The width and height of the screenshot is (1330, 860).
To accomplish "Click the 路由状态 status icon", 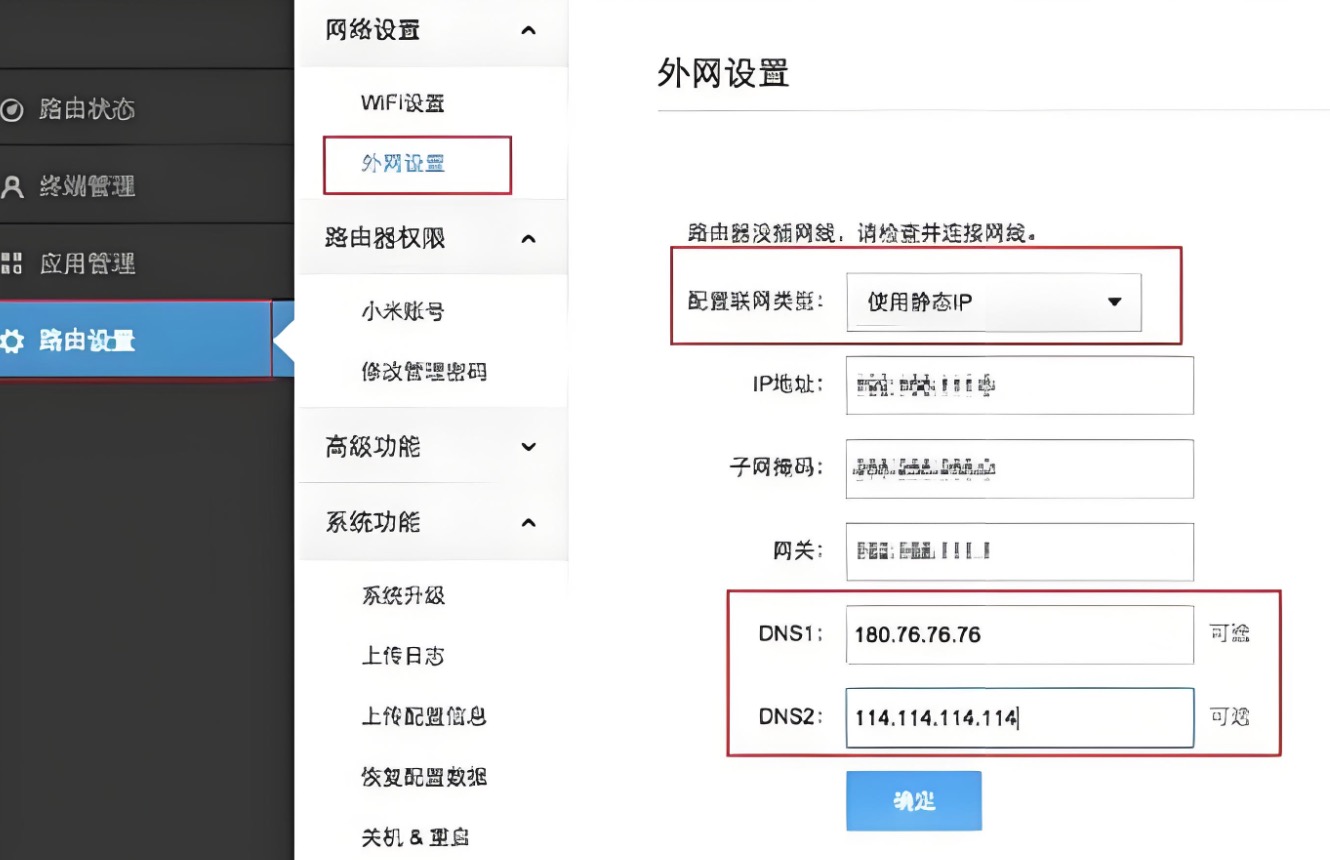I will pyautogui.click(x=11, y=109).
